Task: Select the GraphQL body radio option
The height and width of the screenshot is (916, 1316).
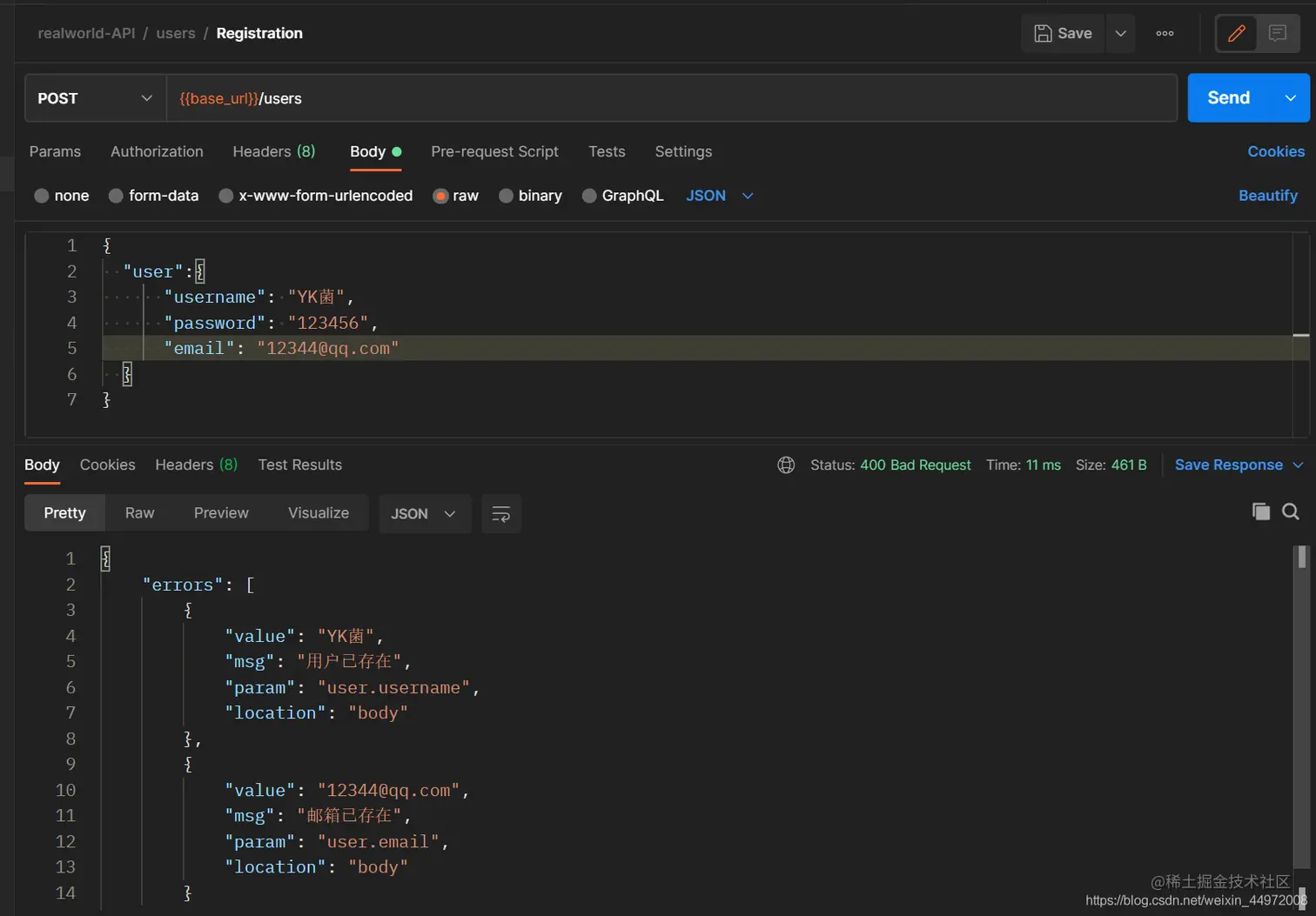Action: (x=589, y=196)
